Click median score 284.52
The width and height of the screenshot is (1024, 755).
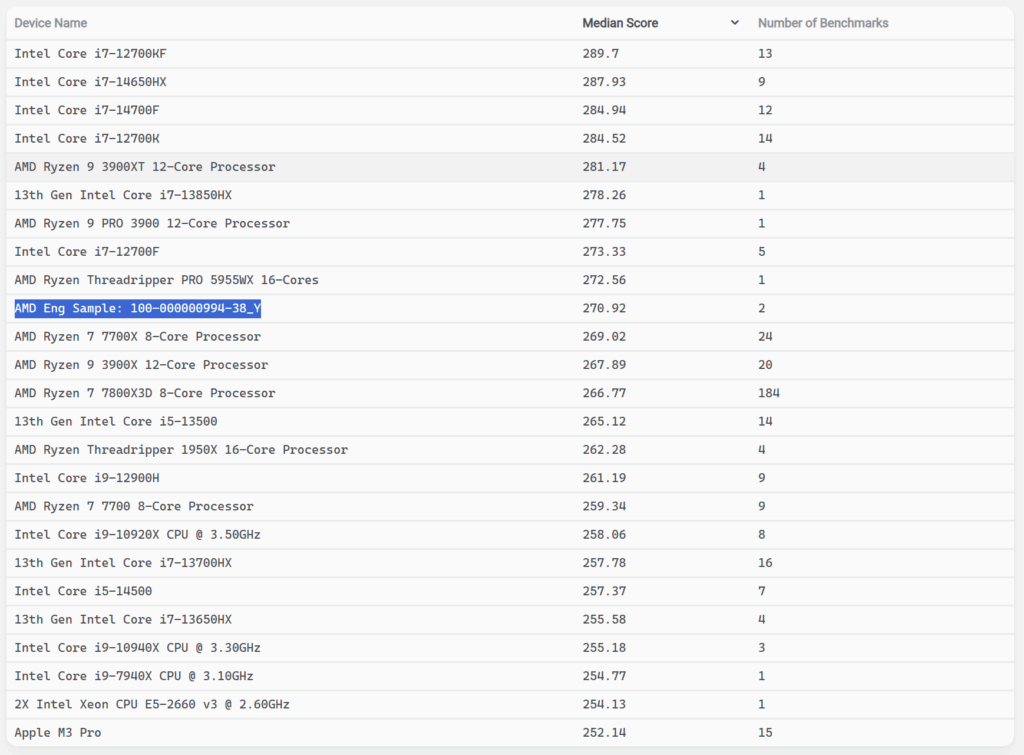pyautogui.click(x=604, y=138)
